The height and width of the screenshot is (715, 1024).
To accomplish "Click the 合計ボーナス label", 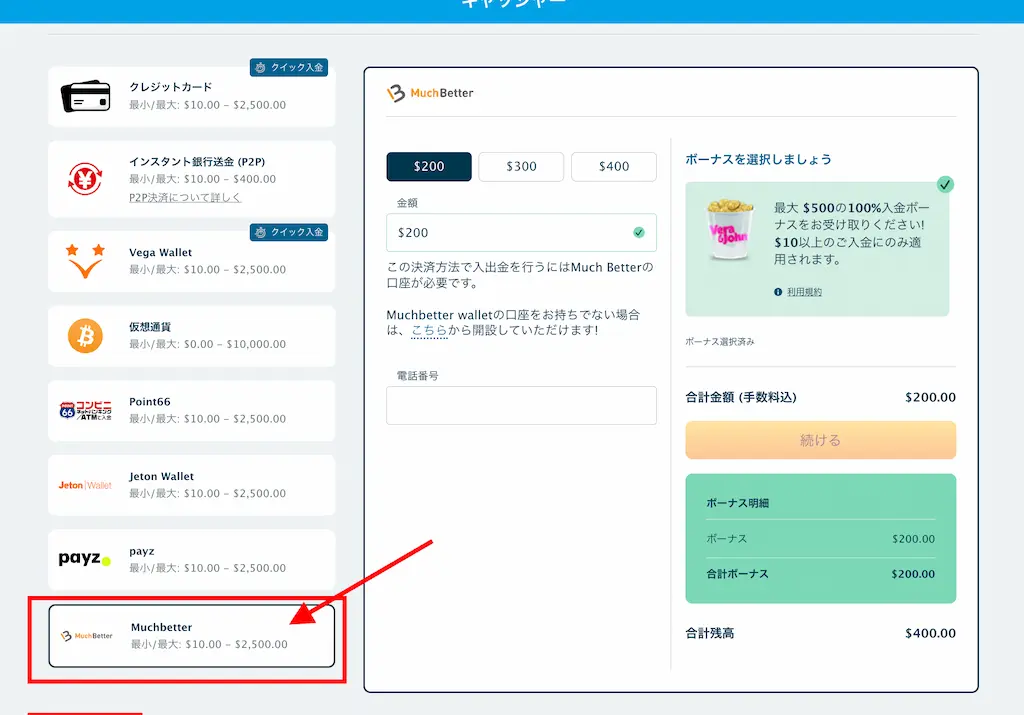I will click(x=737, y=574).
